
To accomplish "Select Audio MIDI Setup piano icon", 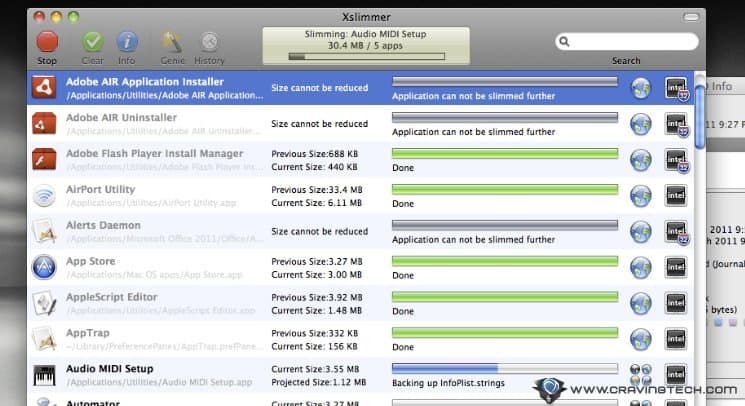I will (44, 375).
